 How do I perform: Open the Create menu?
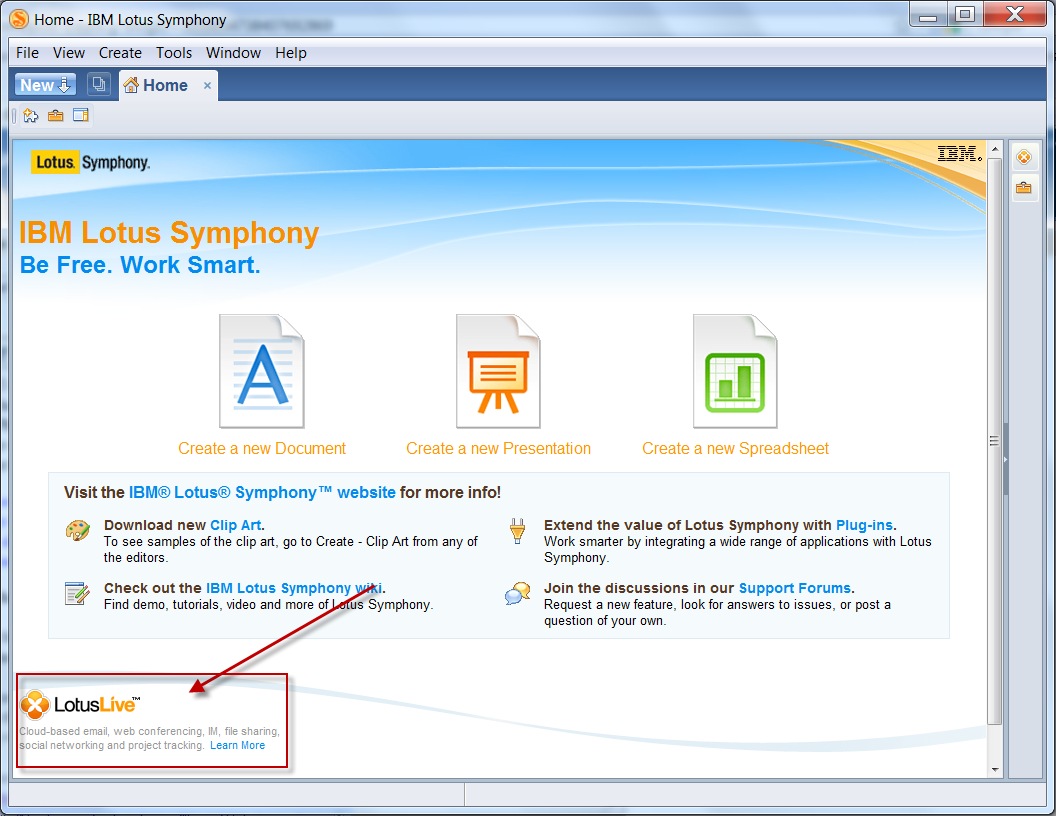120,53
